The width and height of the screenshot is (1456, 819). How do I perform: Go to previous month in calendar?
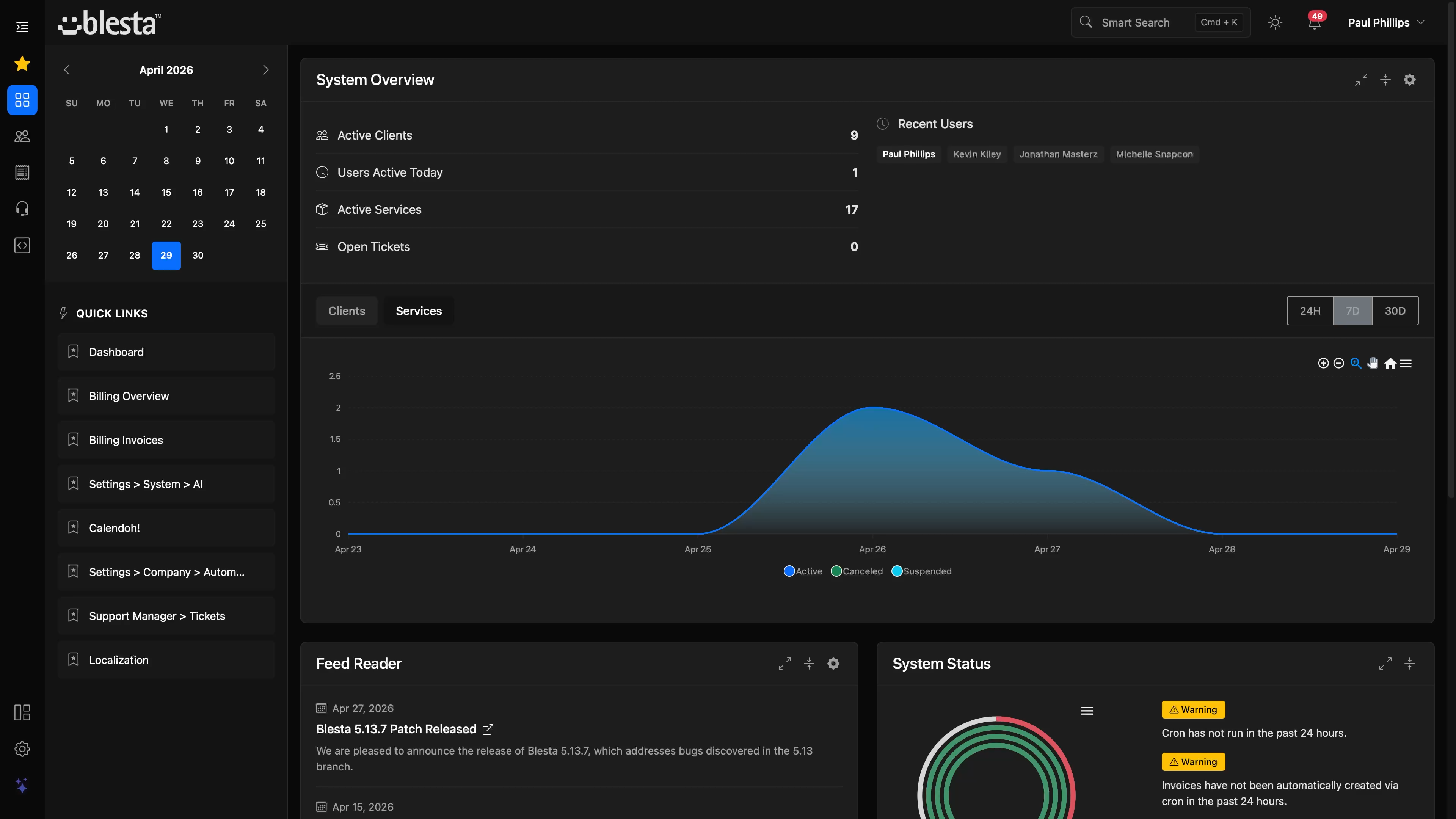point(67,70)
